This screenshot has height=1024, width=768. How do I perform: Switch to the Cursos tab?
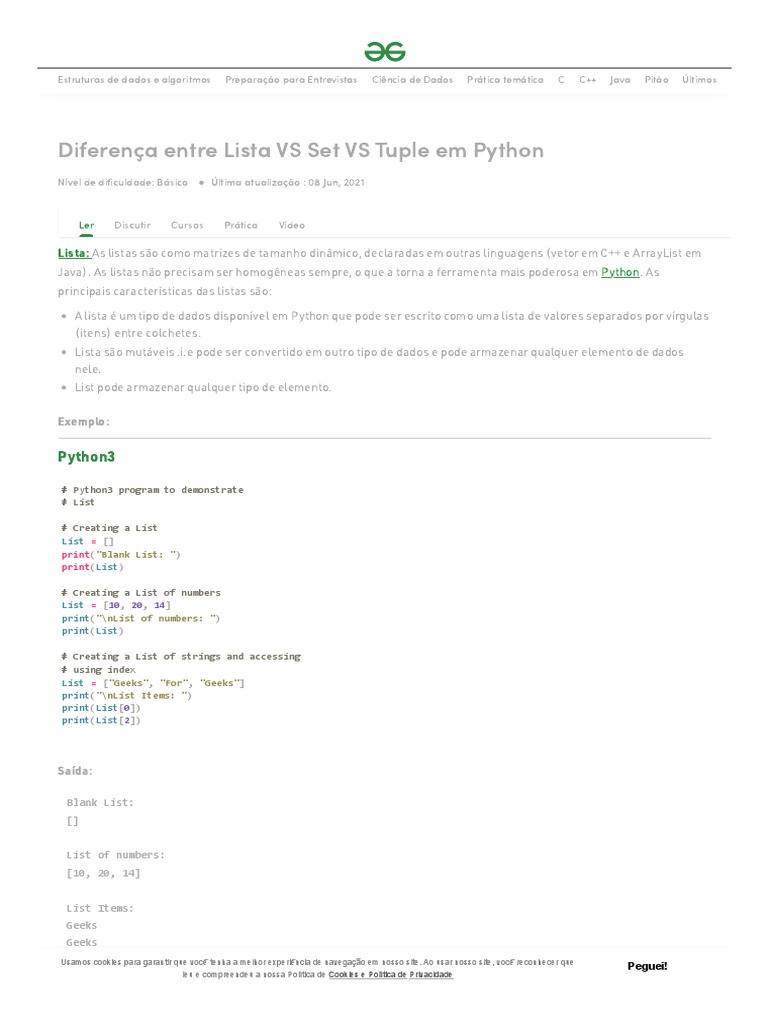coord(187,225)
